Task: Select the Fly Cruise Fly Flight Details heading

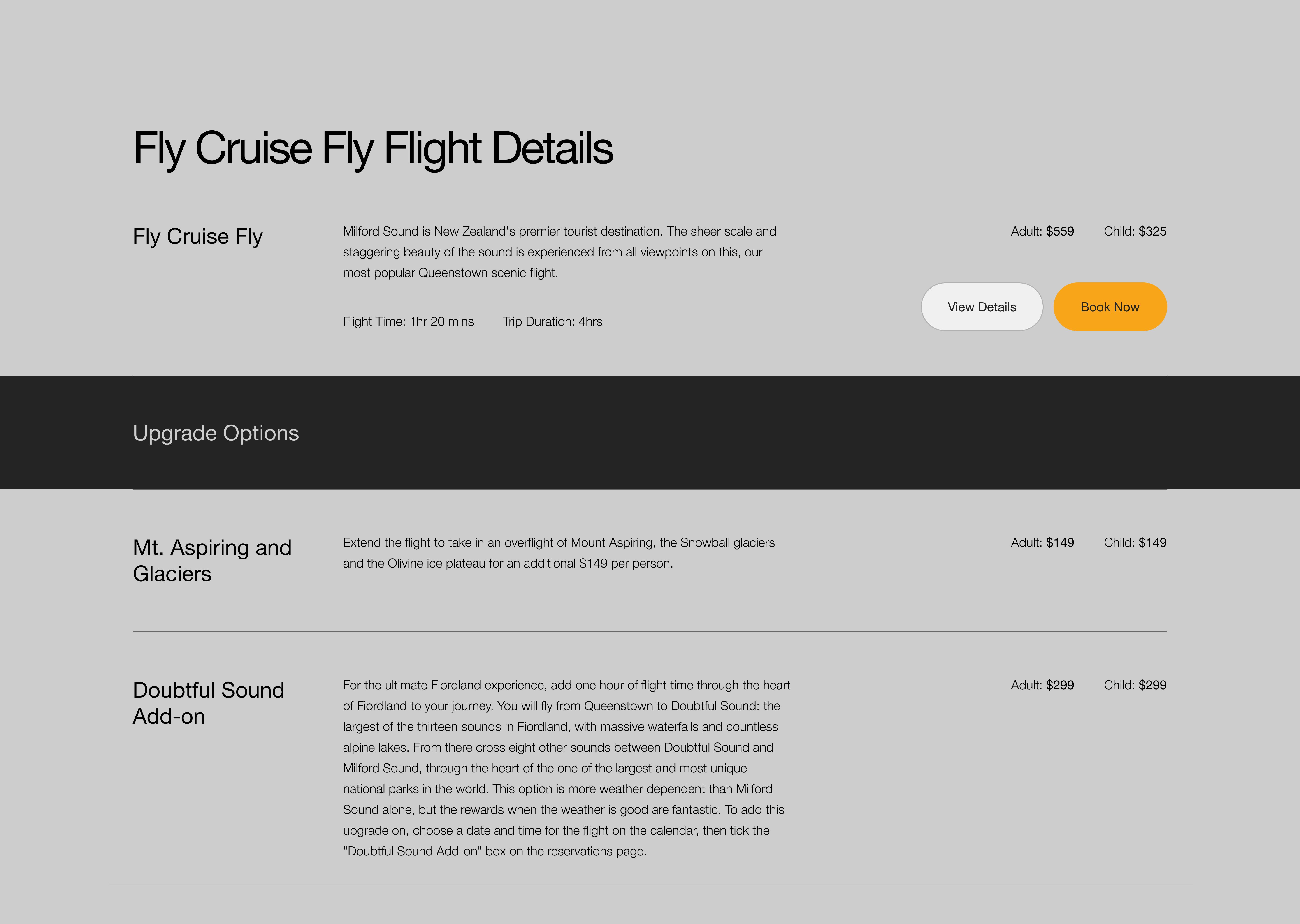Action: point(373,148)
